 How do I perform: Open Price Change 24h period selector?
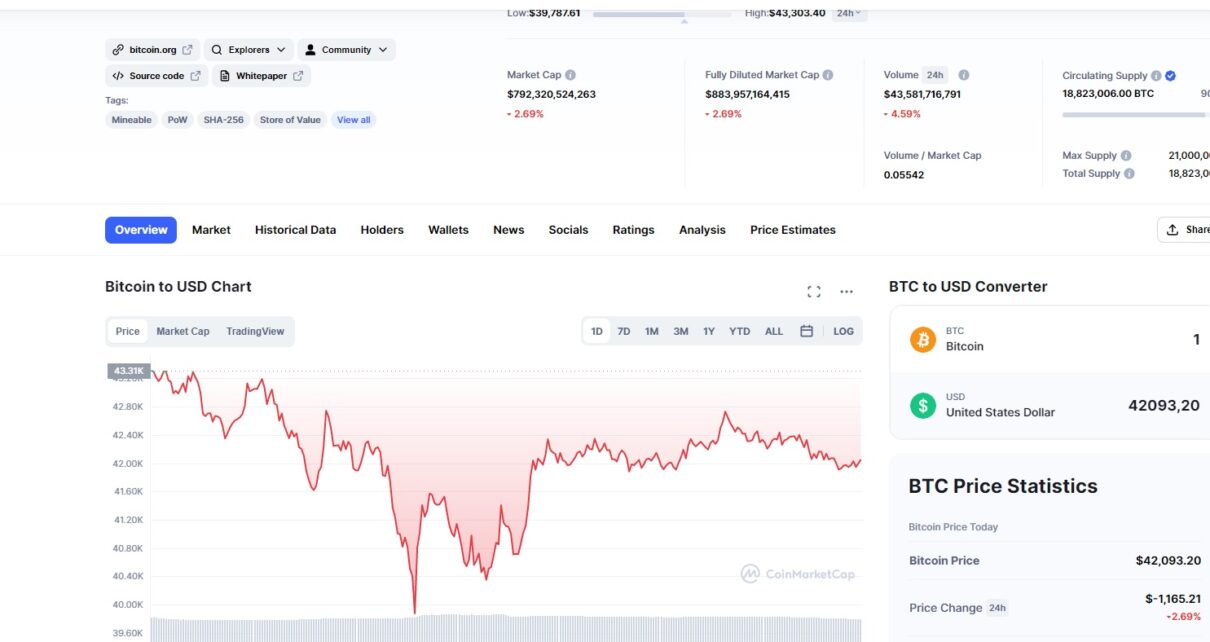coord(998,608)
